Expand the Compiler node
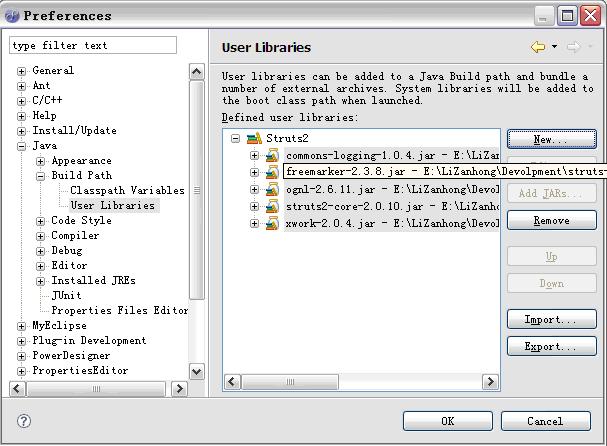The width and height of the screenshot is (607, 446). (x=40, y=236)
